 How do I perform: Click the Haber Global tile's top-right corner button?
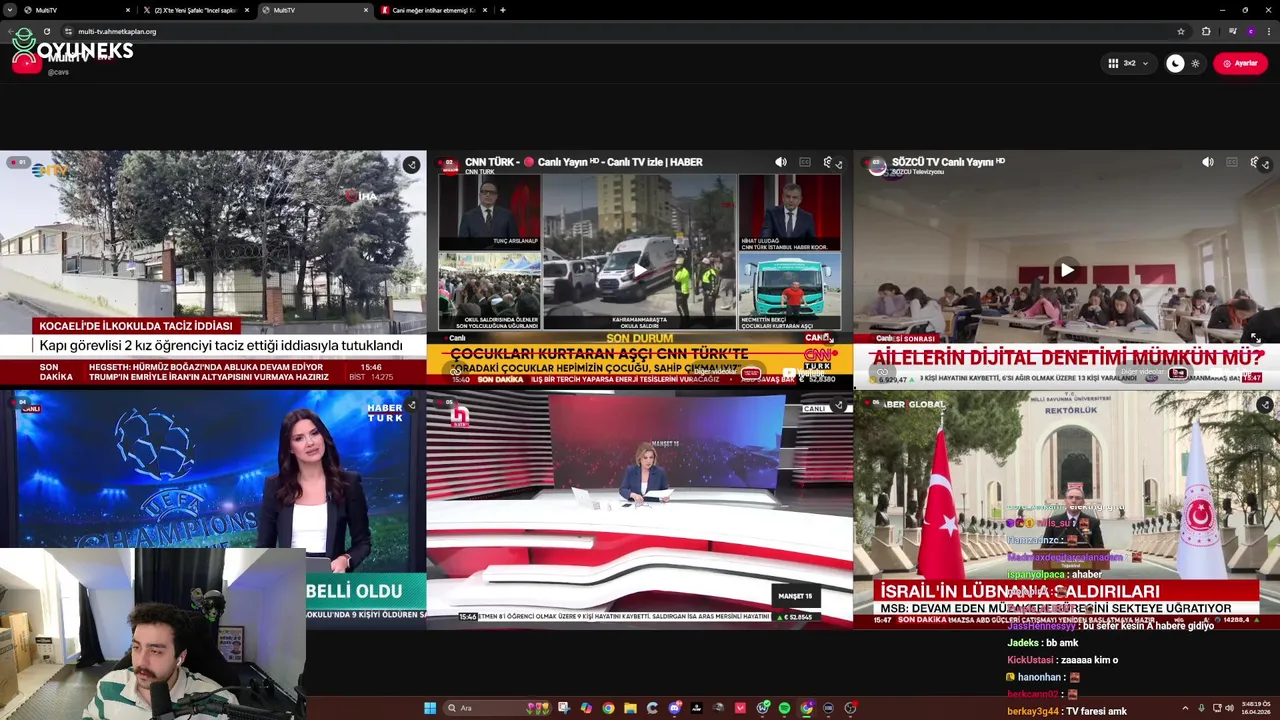[1264, 405]
